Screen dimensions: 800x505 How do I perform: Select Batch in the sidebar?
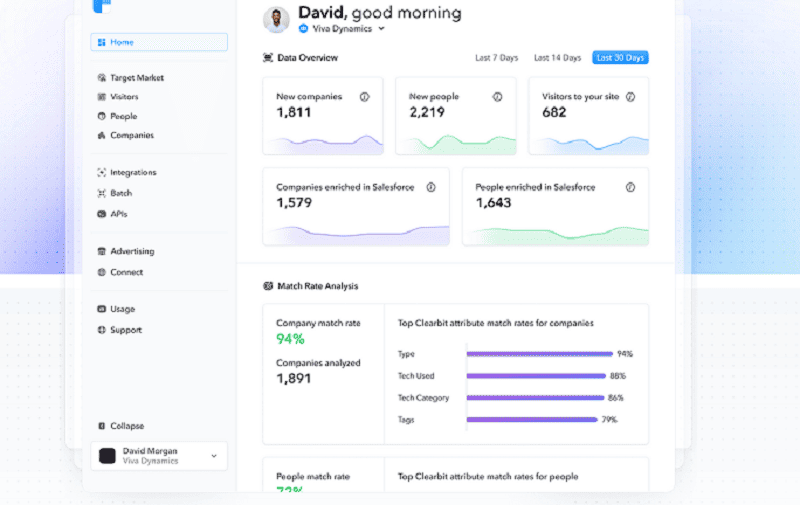(121, 193)
